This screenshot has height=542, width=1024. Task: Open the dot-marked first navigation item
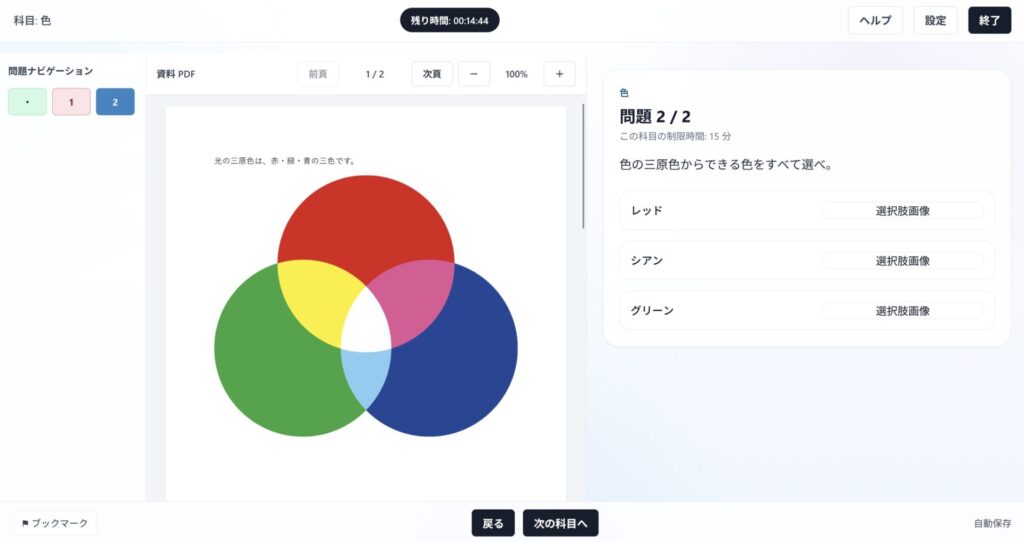(27, 102)
